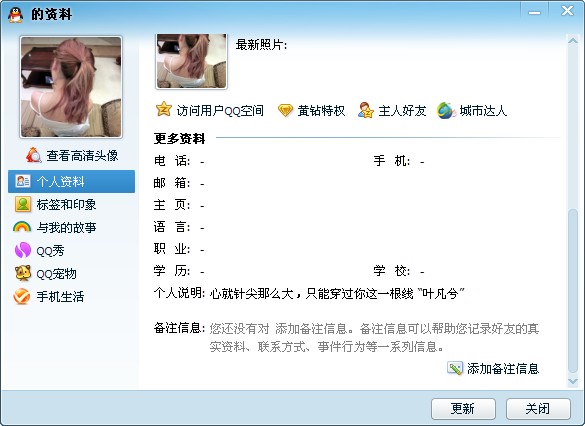The image size is (585, 426).
Task: Click the 添加备注信息 pencil icon
Action: (x=455, y=369)
